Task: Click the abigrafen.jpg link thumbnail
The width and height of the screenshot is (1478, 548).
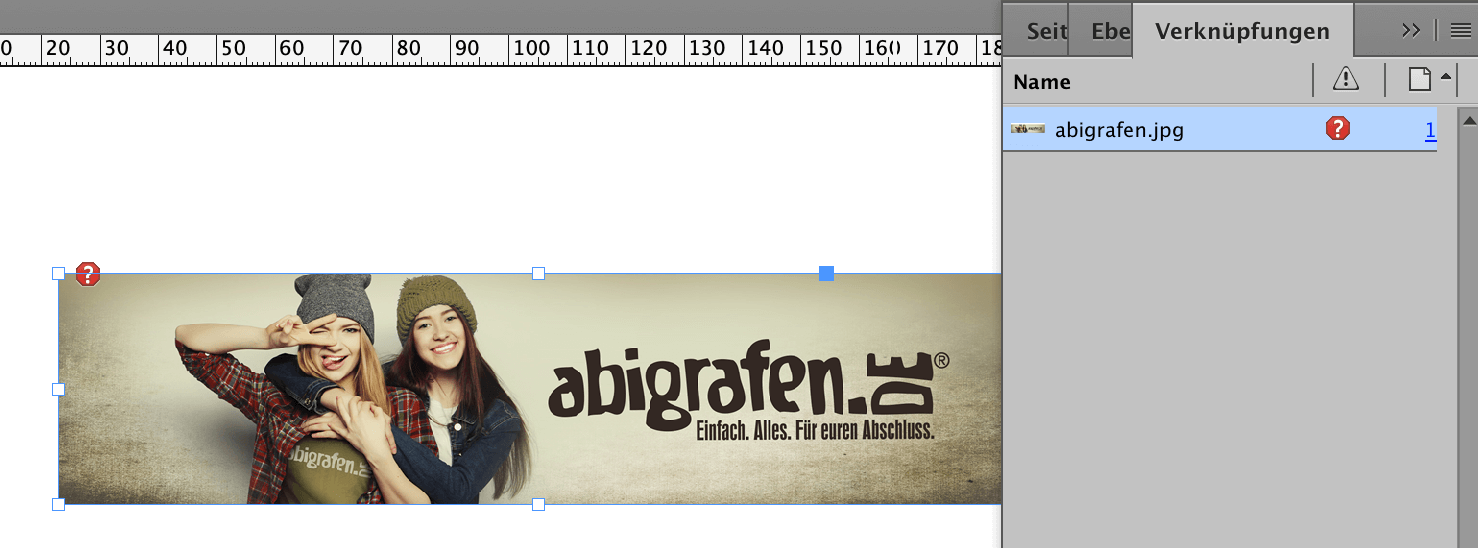Action: (x=1028, y=129)
